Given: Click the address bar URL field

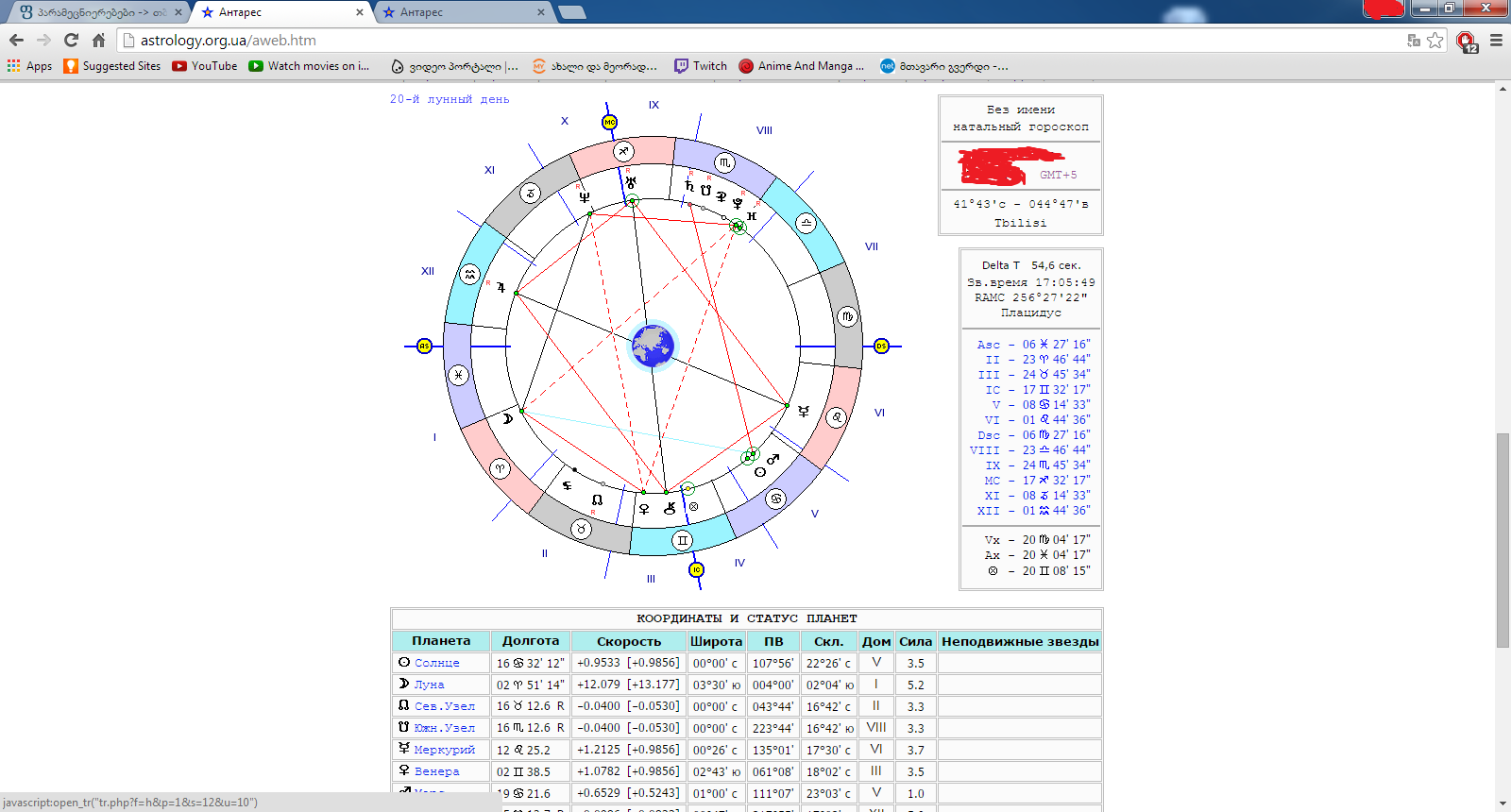Looking at the screenshot, I should coord(755,41).
